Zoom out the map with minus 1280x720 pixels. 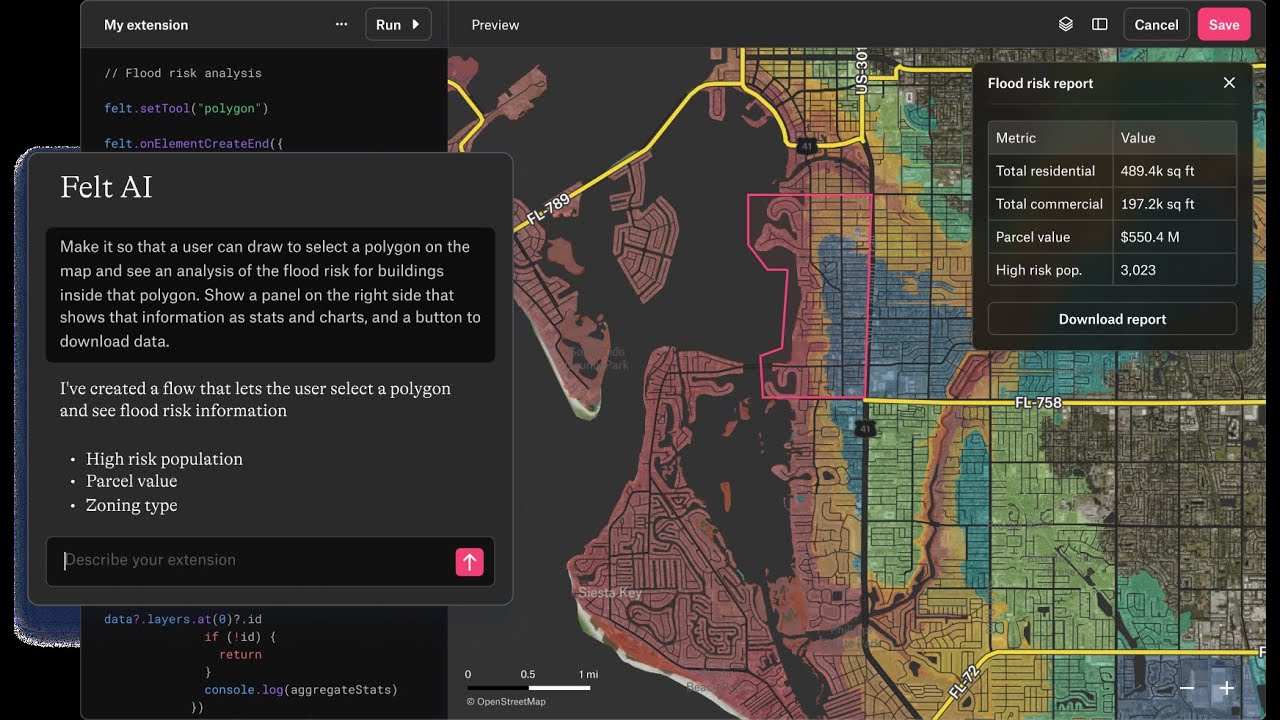coord(1187,688)
